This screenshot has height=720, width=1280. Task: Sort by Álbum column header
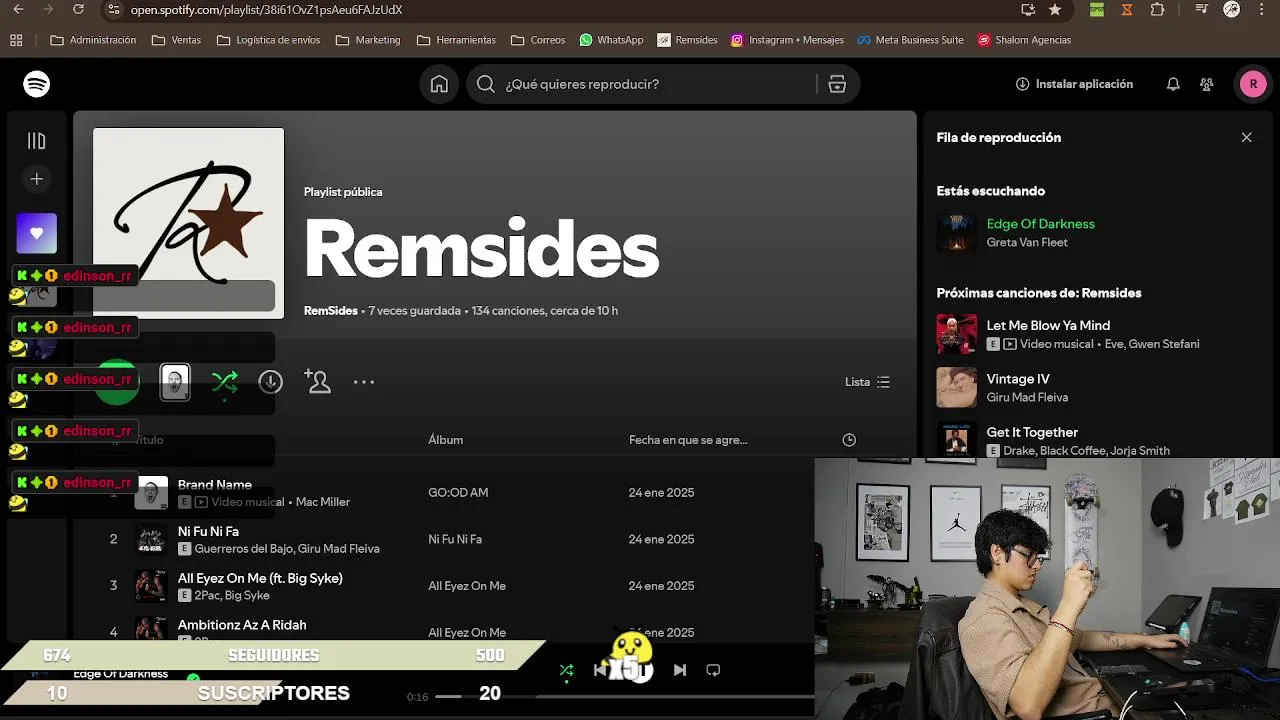[x=445, y=440]
